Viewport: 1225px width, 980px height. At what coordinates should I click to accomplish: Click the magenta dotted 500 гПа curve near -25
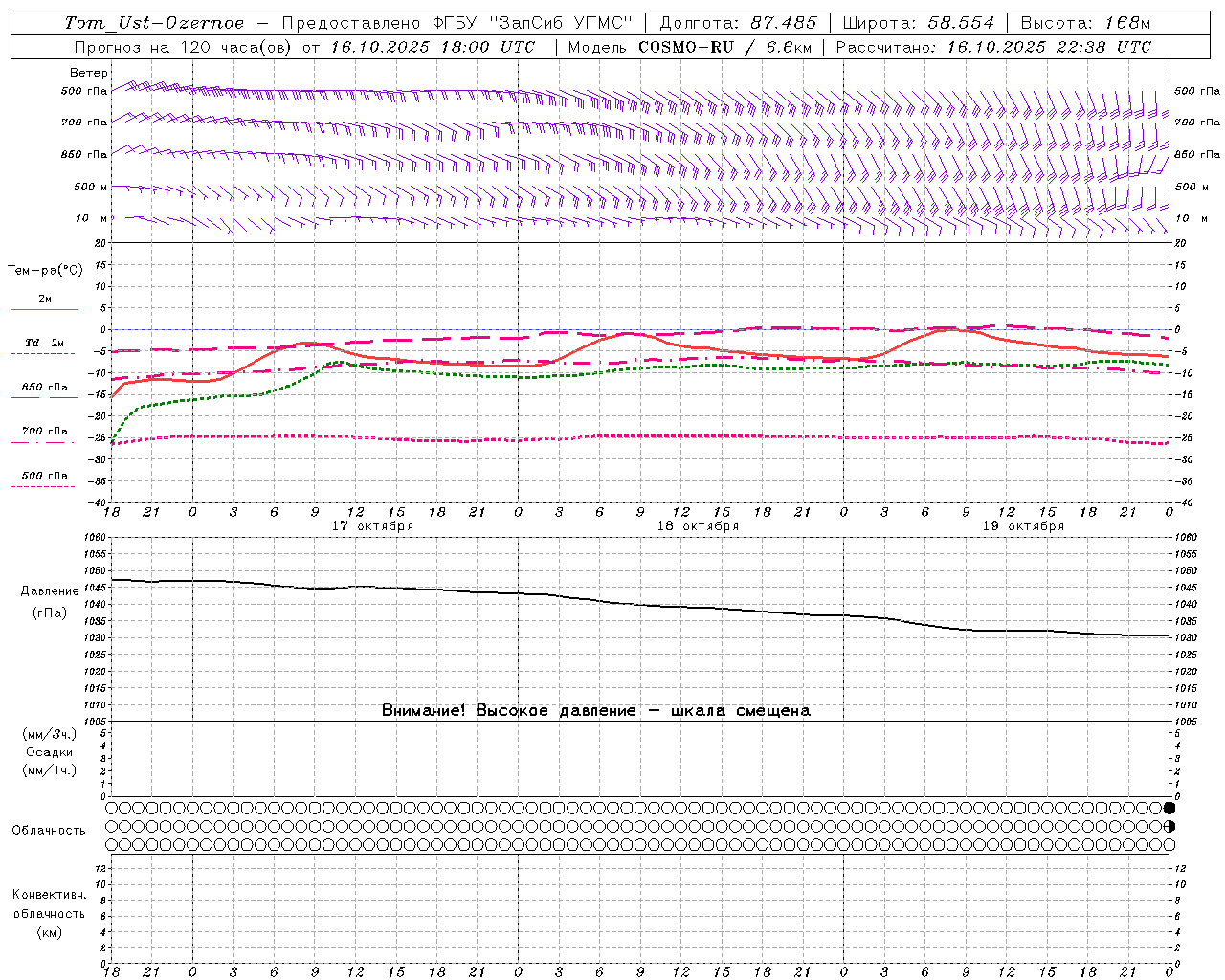(639, 436)
